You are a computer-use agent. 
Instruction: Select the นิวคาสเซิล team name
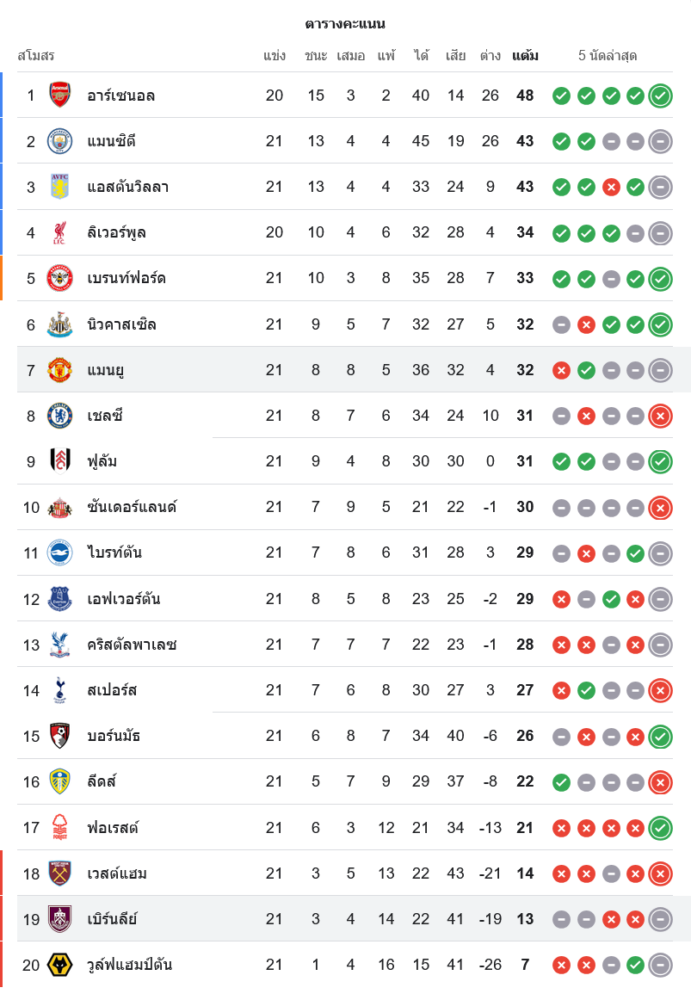[121, 325]
